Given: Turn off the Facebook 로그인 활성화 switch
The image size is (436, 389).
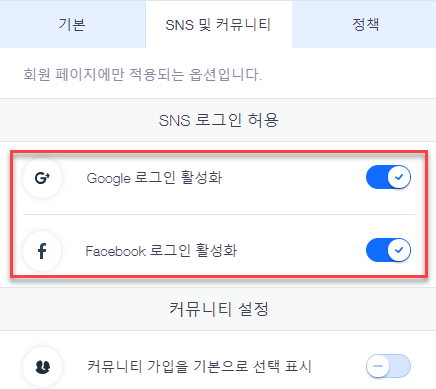Looking at the screenshot, I should tap(388, 250).
